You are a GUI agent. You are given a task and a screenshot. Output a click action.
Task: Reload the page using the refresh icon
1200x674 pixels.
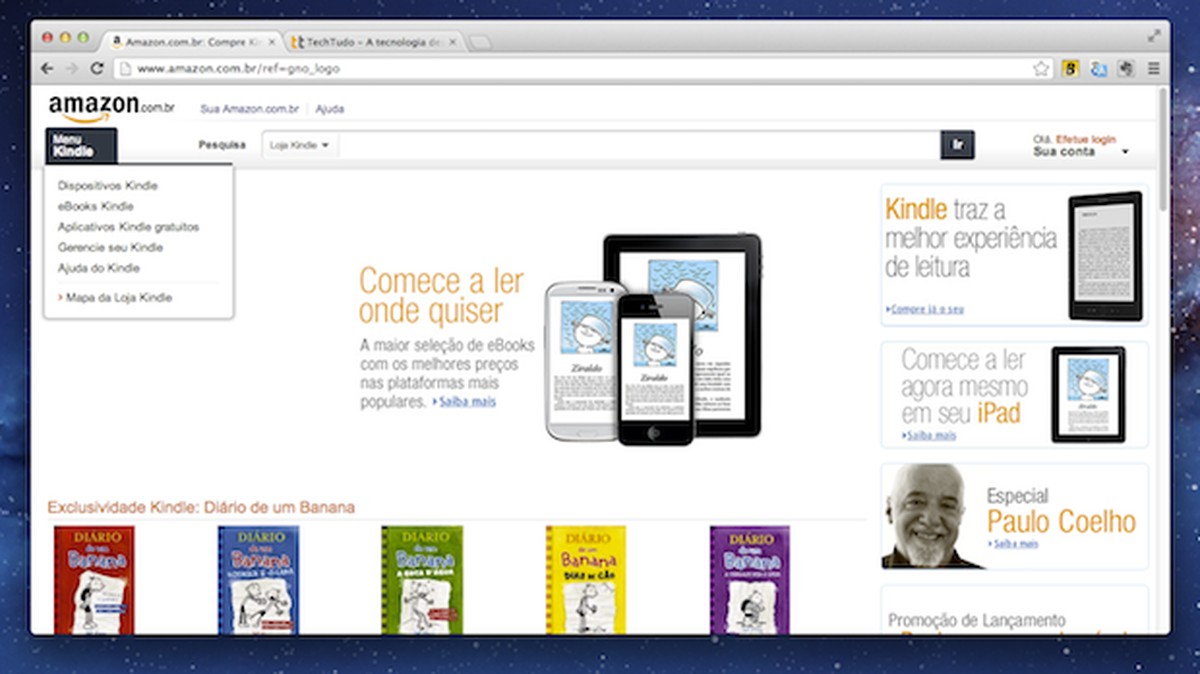coord(95,68)
